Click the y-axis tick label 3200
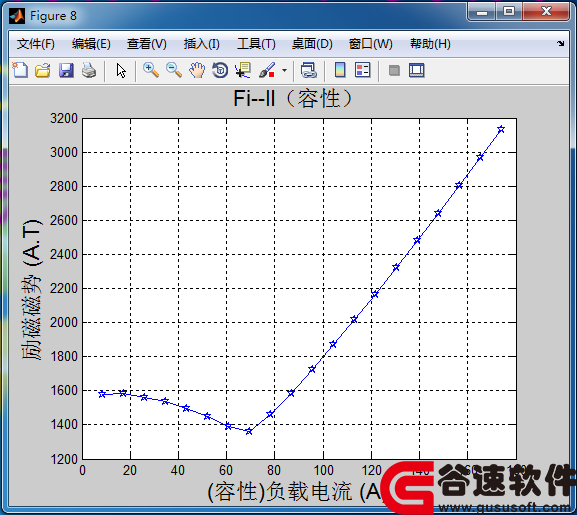This screenshot has width=577, height=515. tap(64, 118)
